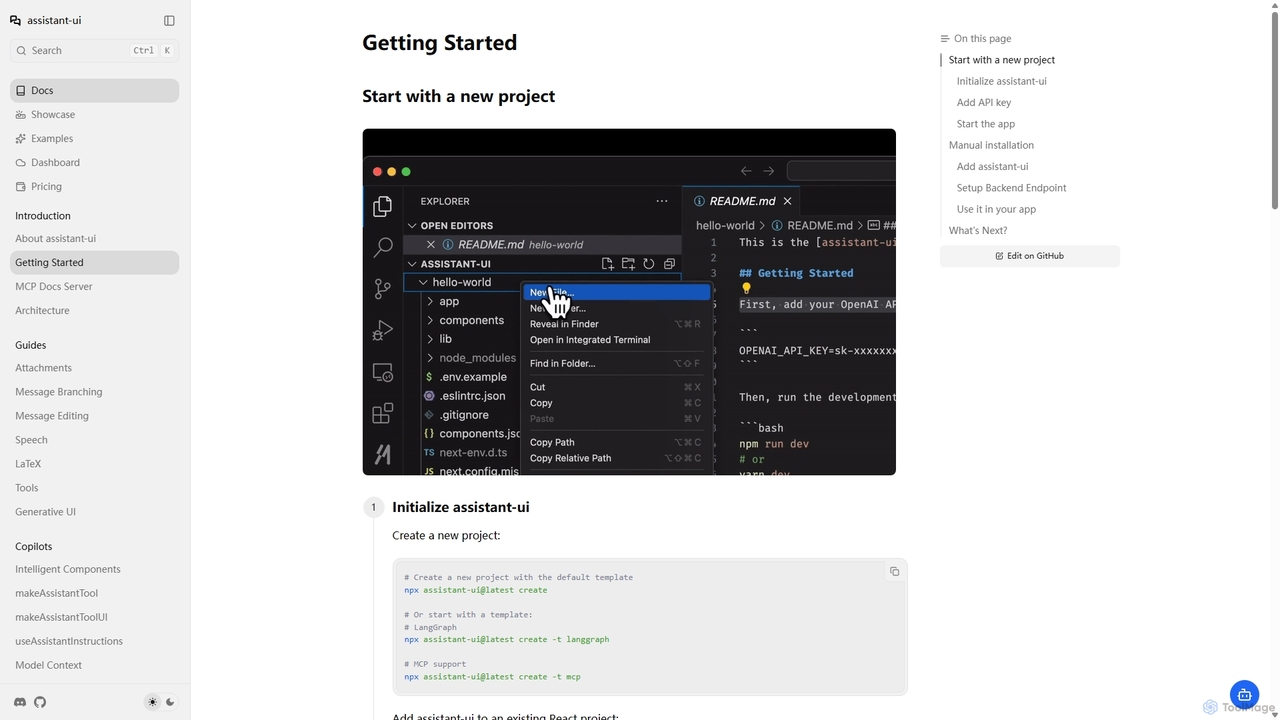Click the video thumbnail of VS Code
Screen dimensions: 1280x720
pyautogui.click(x=629, y=302)
